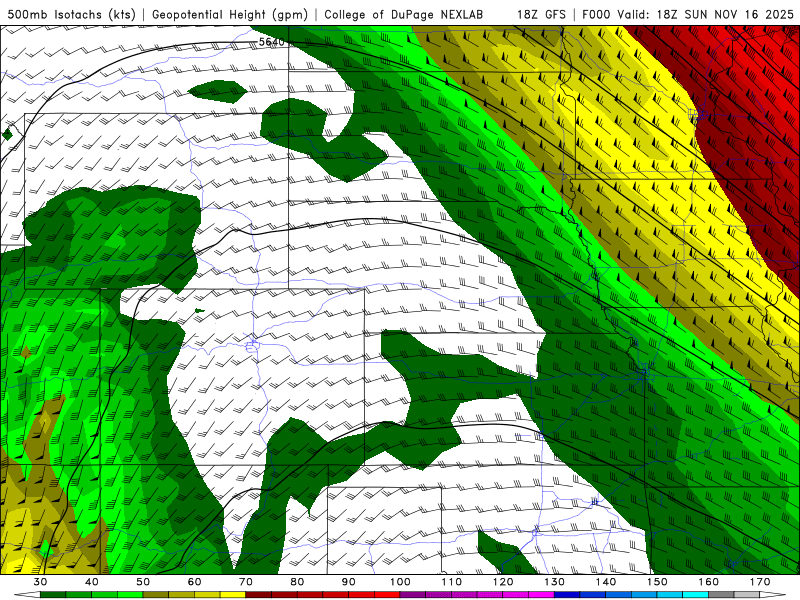Click the 30 label on the color scale
Viewport: 800px width, 600px height.
tap(40, 582)
